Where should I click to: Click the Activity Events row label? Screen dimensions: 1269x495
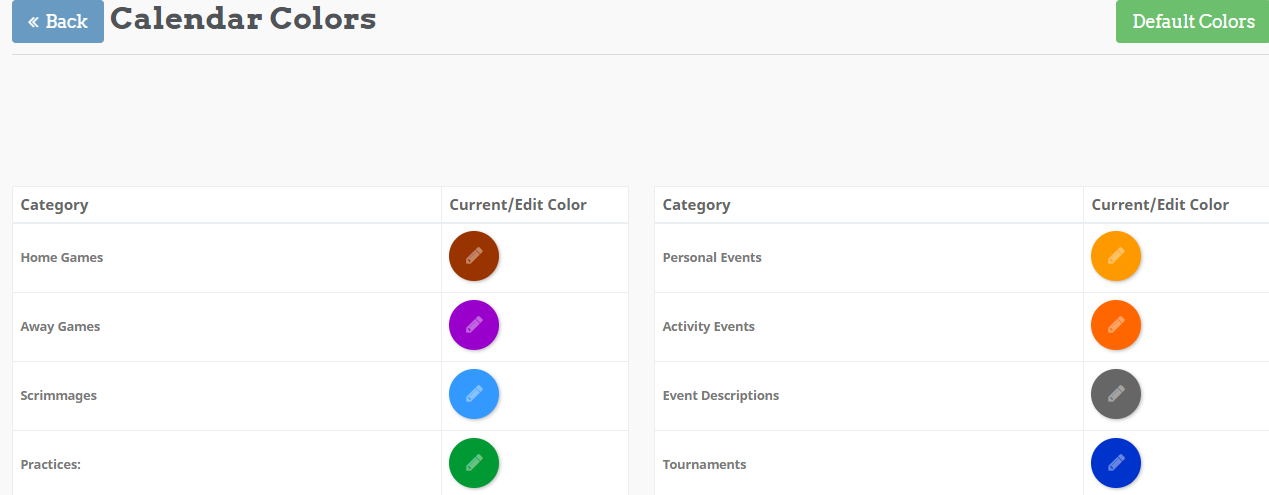pyautogui.click(x=708, y=326)
